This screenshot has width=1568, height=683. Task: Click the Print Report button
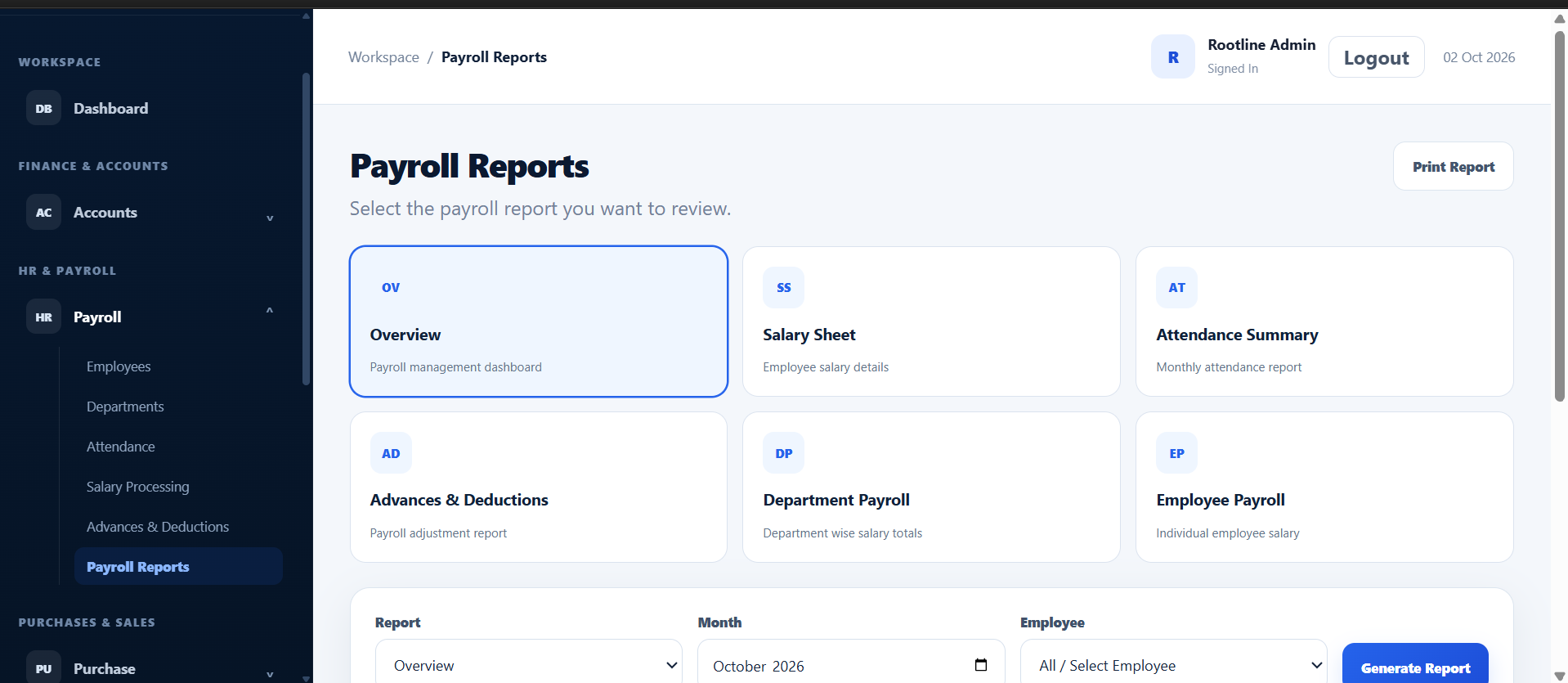1453,166
